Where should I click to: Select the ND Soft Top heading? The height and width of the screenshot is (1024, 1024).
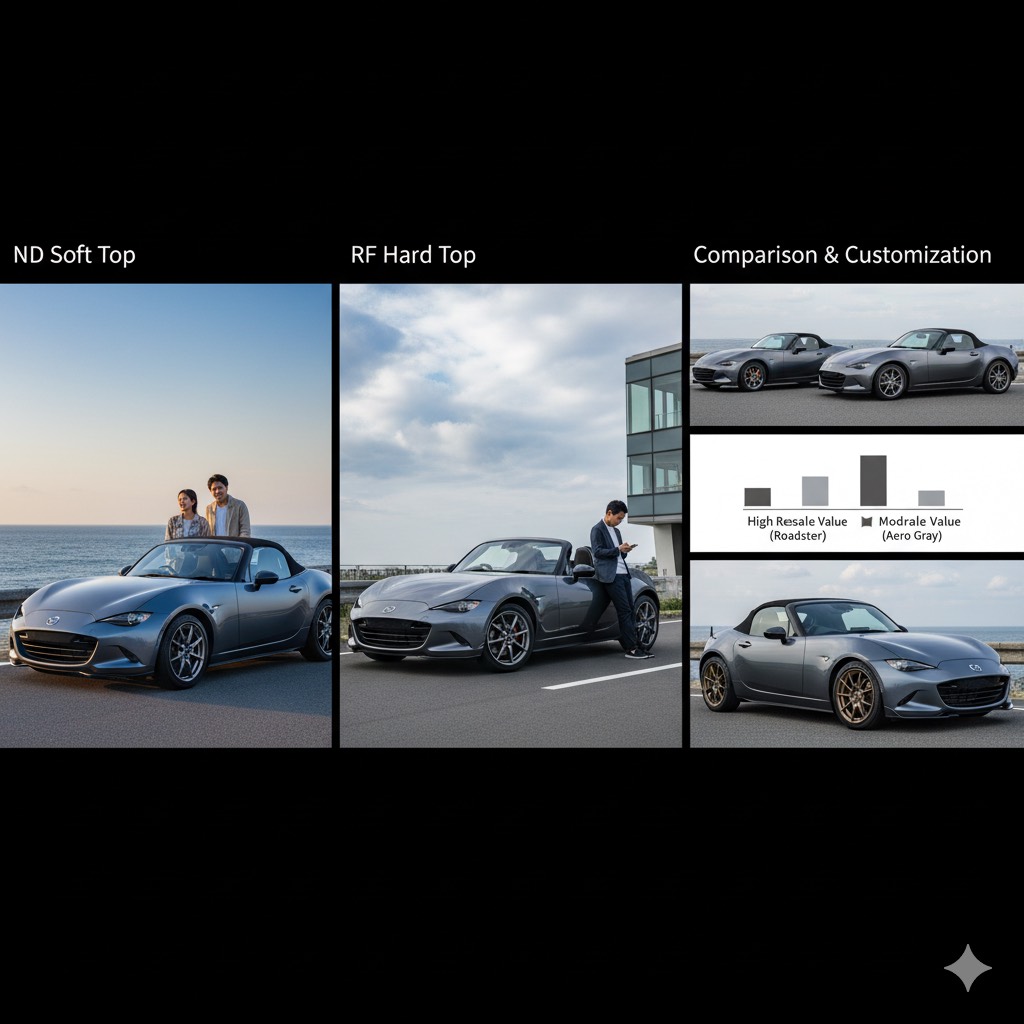(74, 255)
